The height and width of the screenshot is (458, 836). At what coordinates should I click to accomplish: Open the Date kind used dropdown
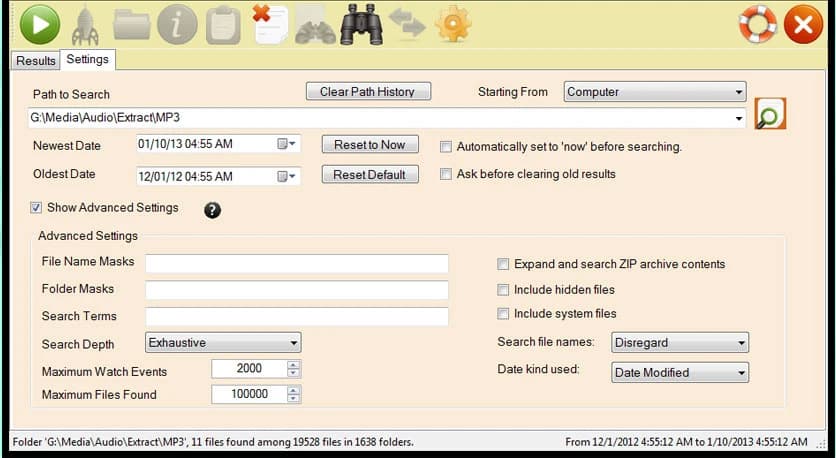tap(680, 373)
